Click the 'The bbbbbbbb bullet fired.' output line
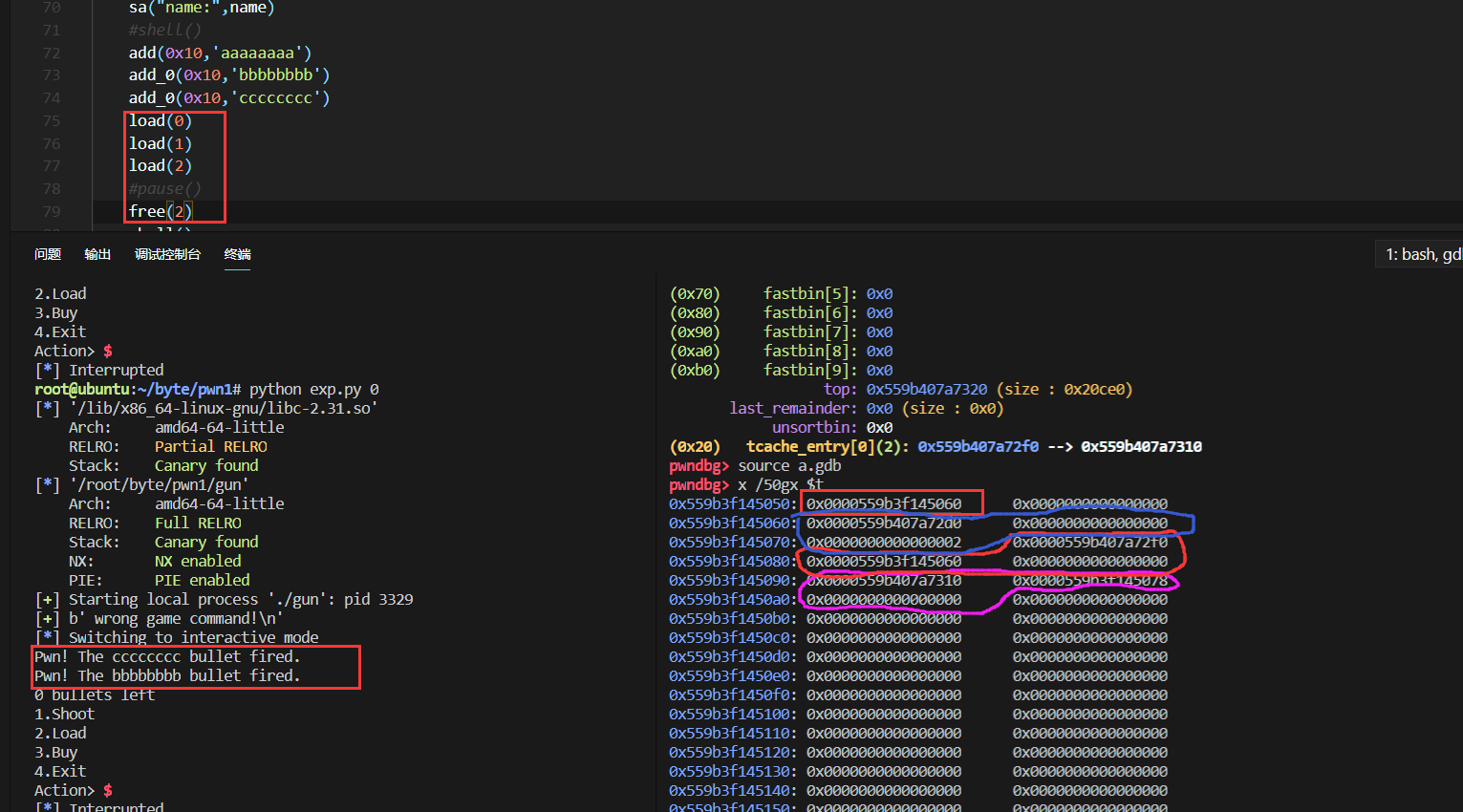Viewport: 1463px width, 812px height. [167, 675]
